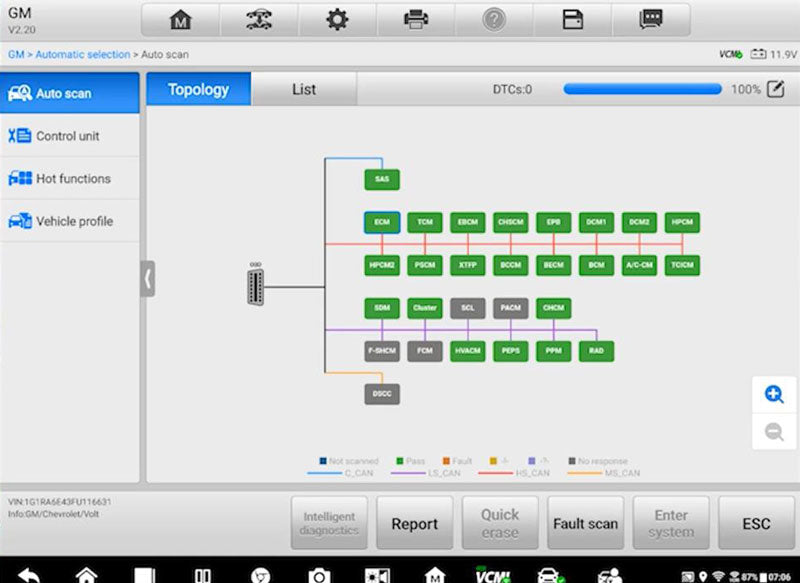Select the ECM node in the topology diagram
The width and height of the screenshot is (800, 583).
(381, 223)
